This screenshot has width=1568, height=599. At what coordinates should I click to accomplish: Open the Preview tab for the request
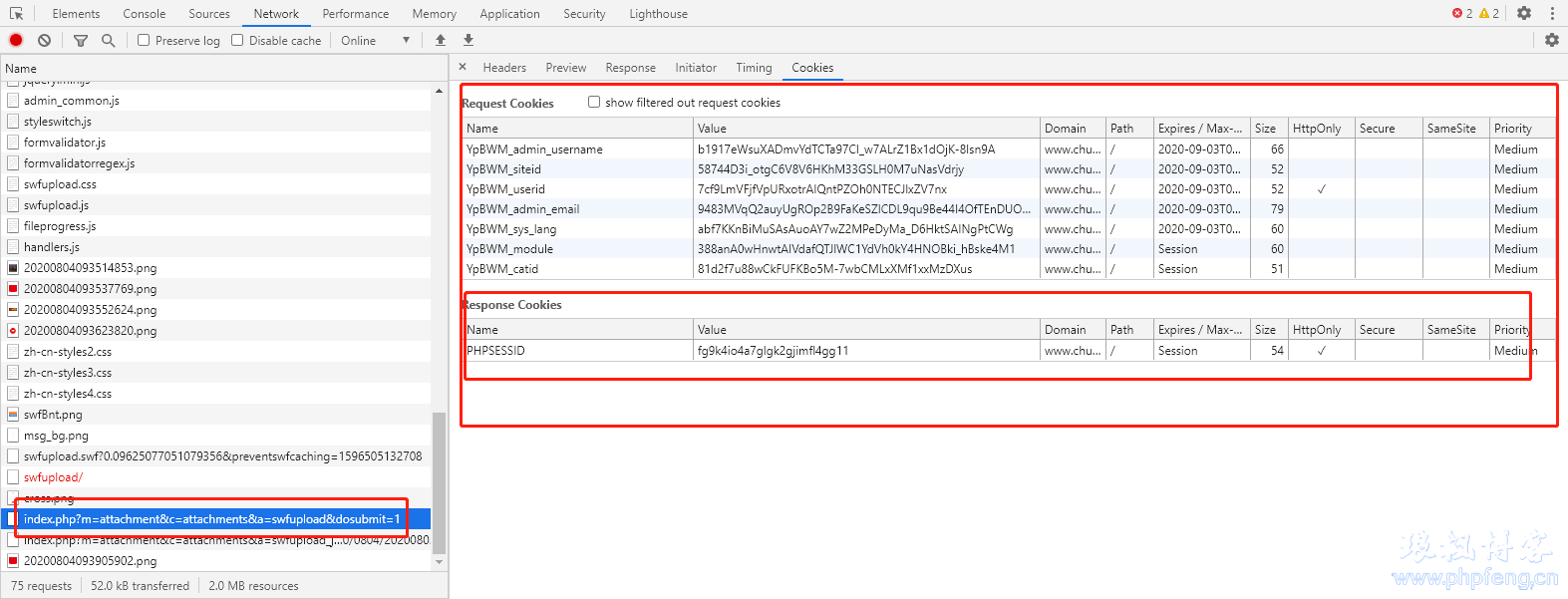[x=566, y=68]
